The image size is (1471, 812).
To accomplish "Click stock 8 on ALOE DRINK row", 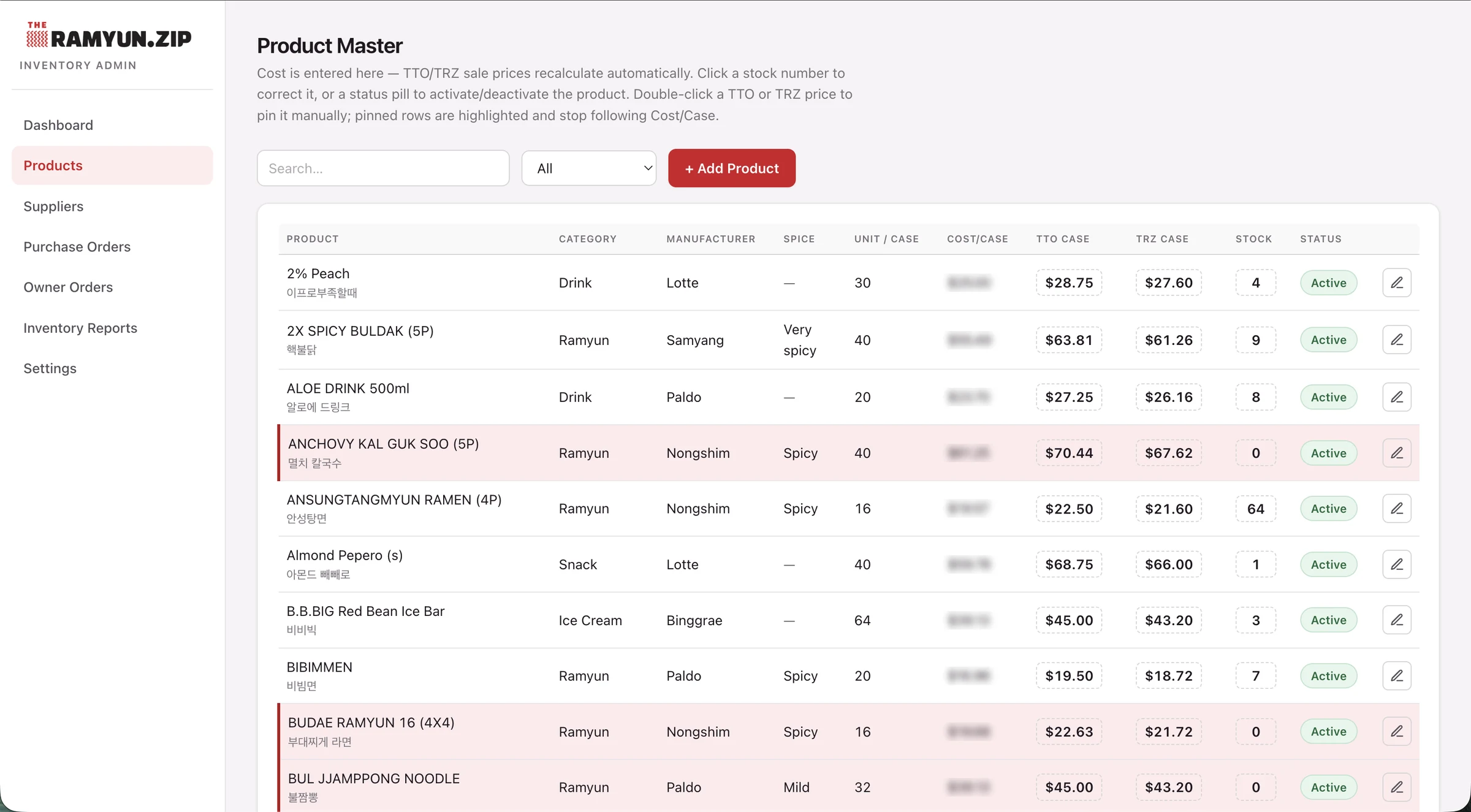I will tap(1256, 397).
